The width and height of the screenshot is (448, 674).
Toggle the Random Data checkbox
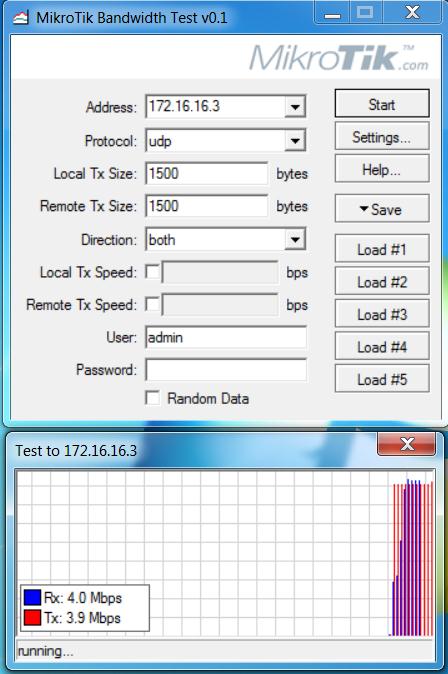152,398
